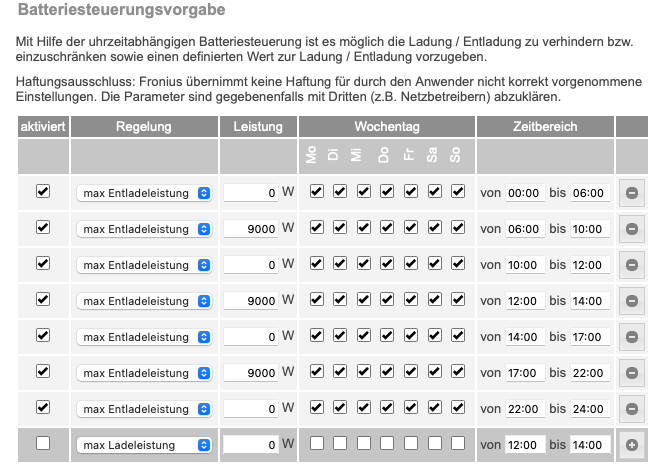The image size is (656, 470).
Task: Remove the 00:00 to 06:00 schedule row
Action: pos(631,193)
